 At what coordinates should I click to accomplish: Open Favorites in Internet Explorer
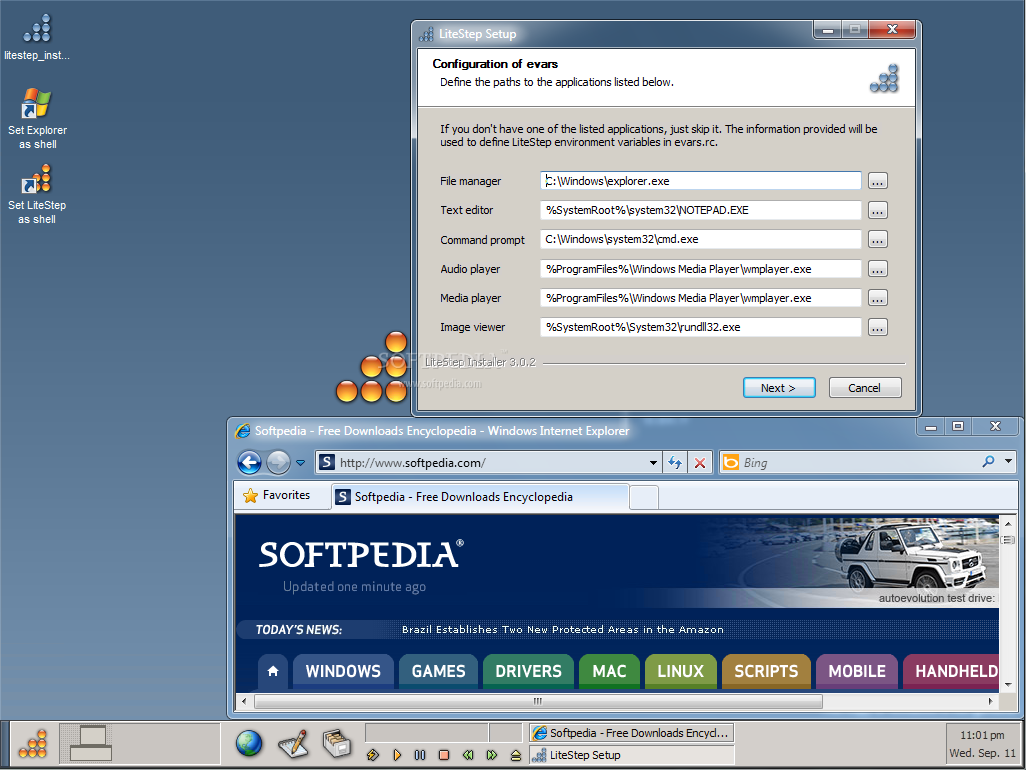point(277,495)
